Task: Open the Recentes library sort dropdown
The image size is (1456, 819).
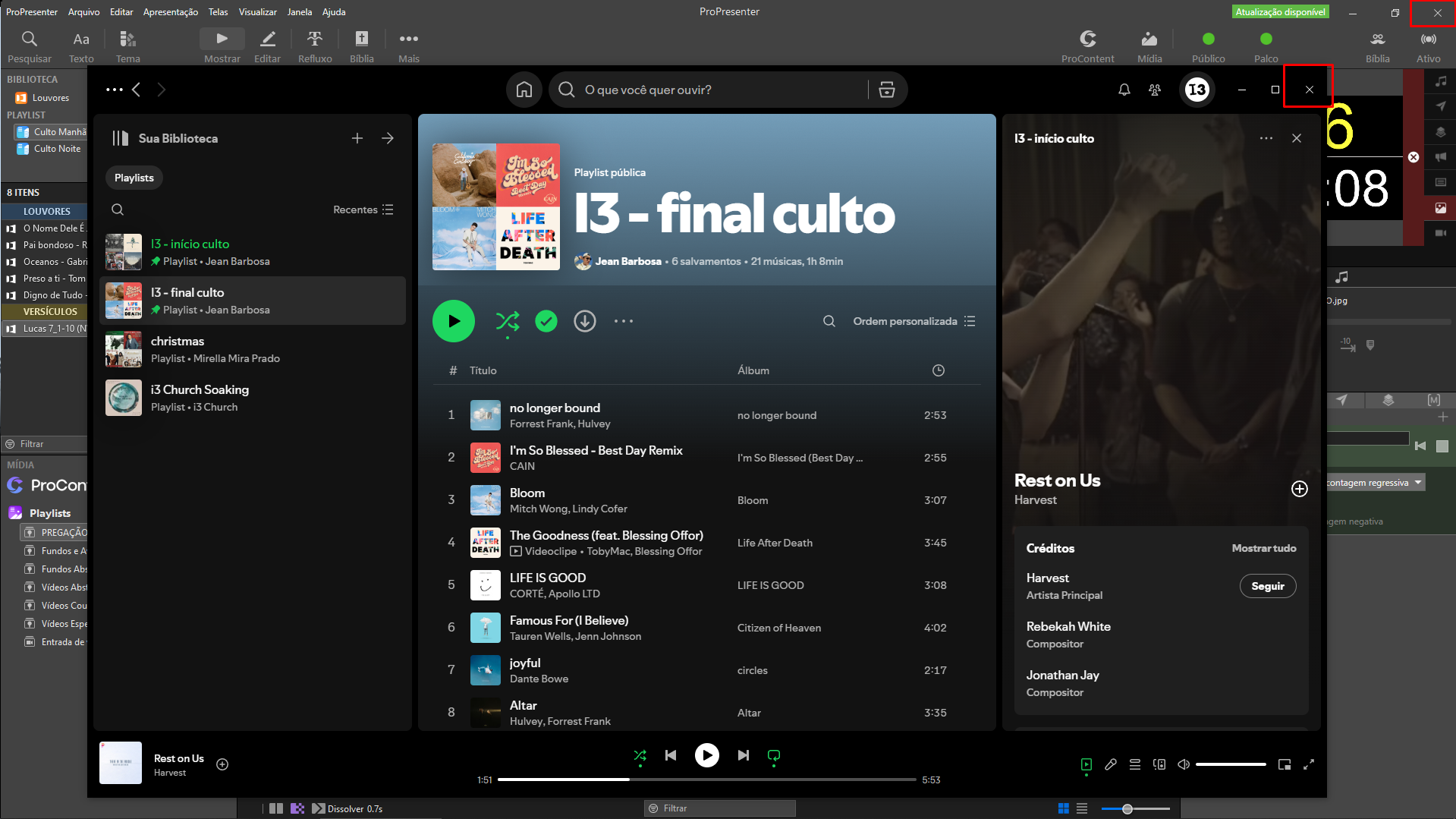Action: (x=363, y=209)
